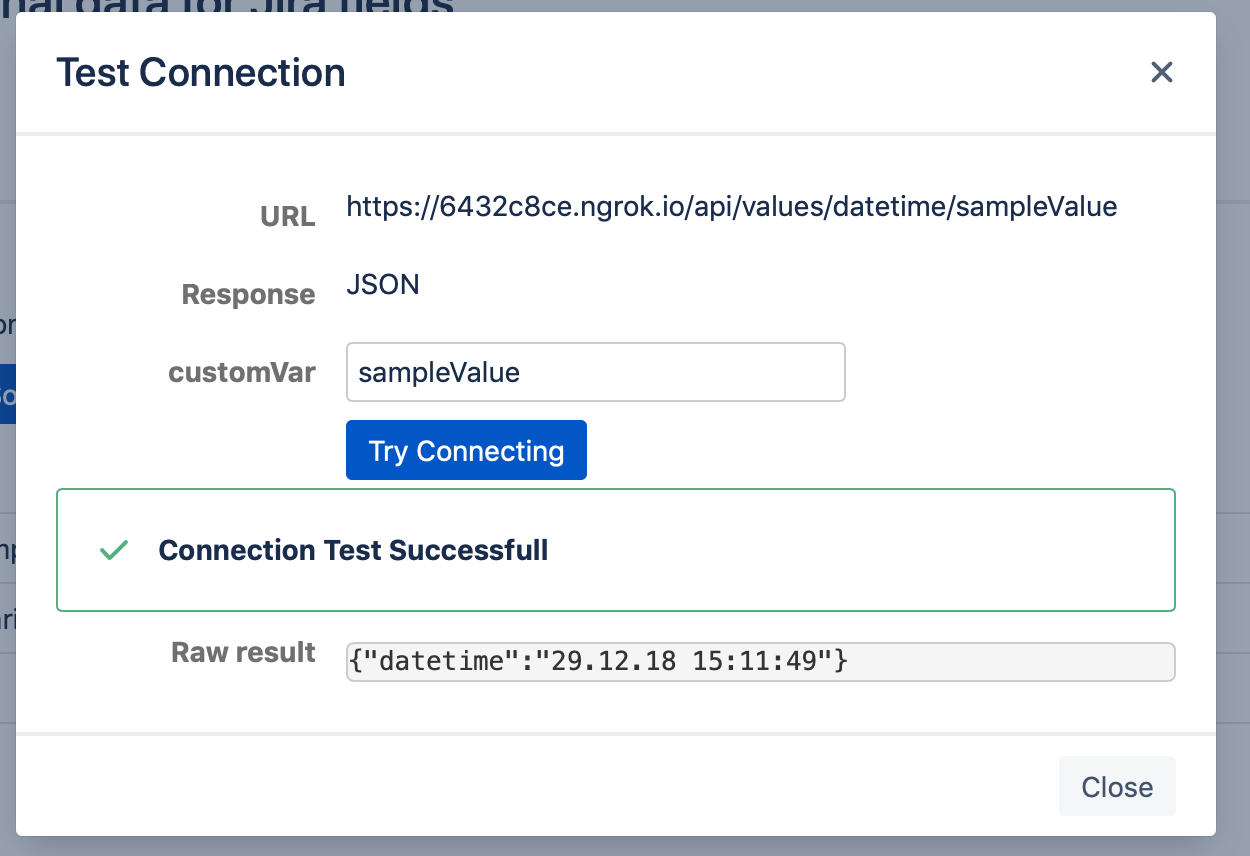Image resolution: width=1250 pixels, height=856 pixels.
Task: Click the Response row label
Action: [248, 294]
